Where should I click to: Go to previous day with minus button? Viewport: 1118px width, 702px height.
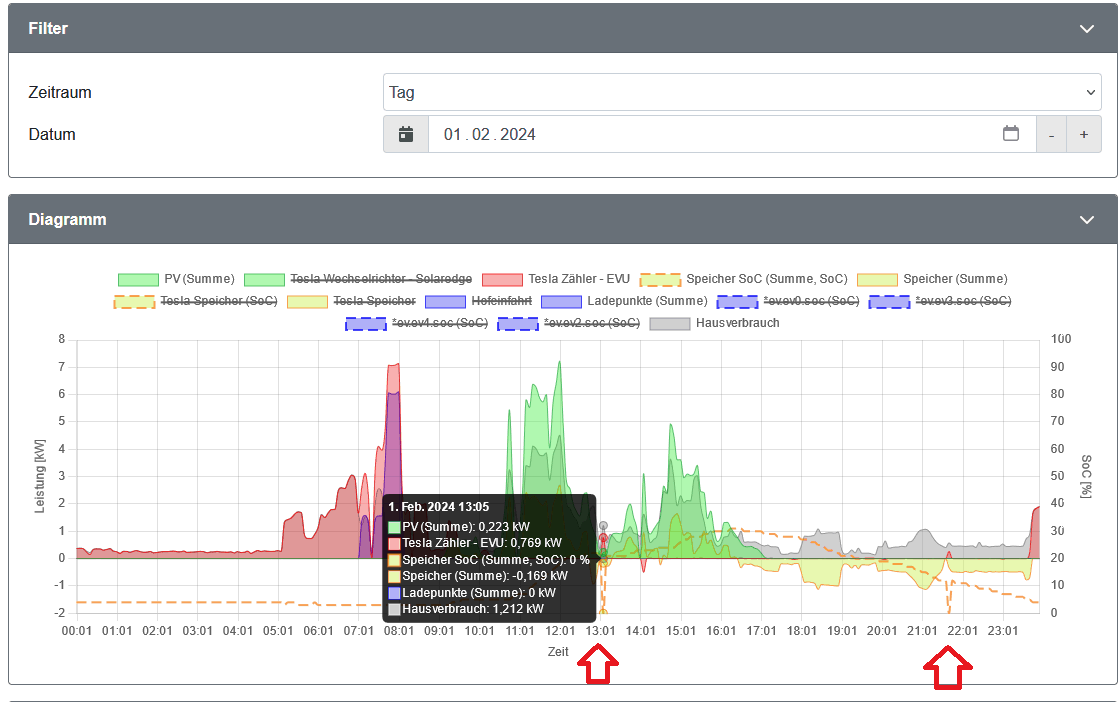click(x=1051, y=134)
